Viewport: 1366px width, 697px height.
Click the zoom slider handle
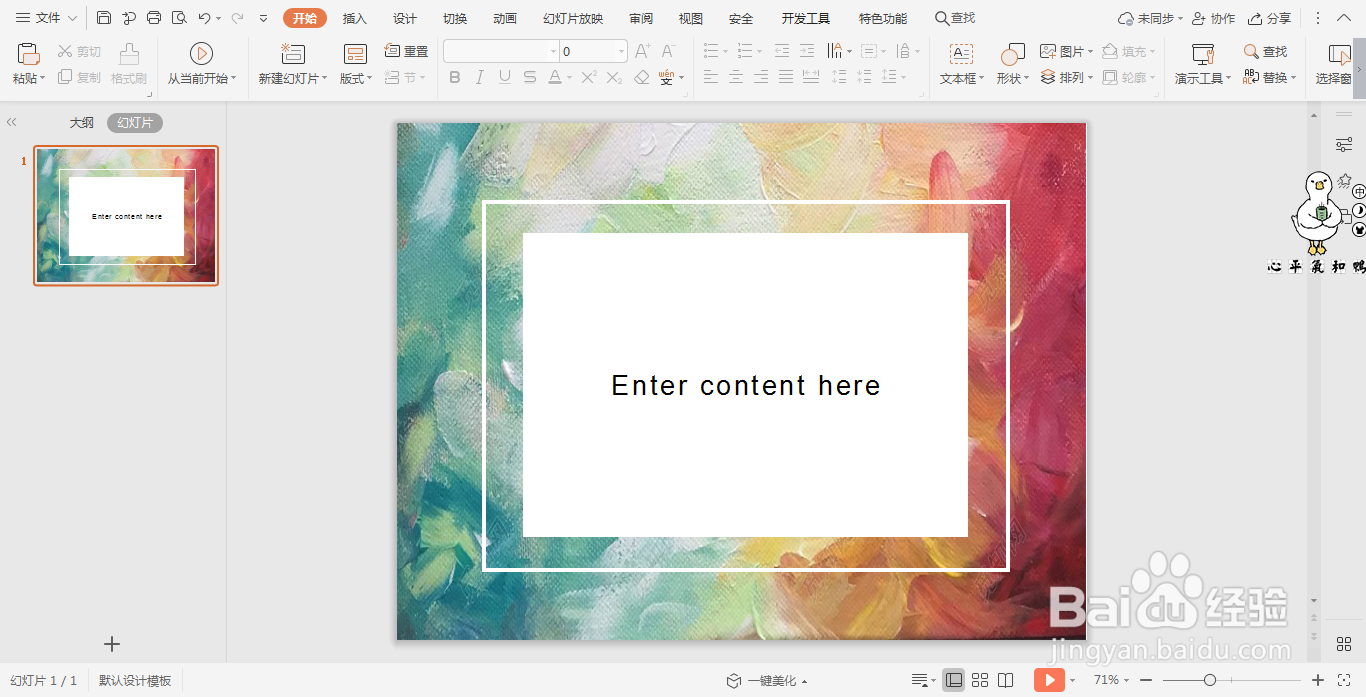click(x=1210, y=680)
